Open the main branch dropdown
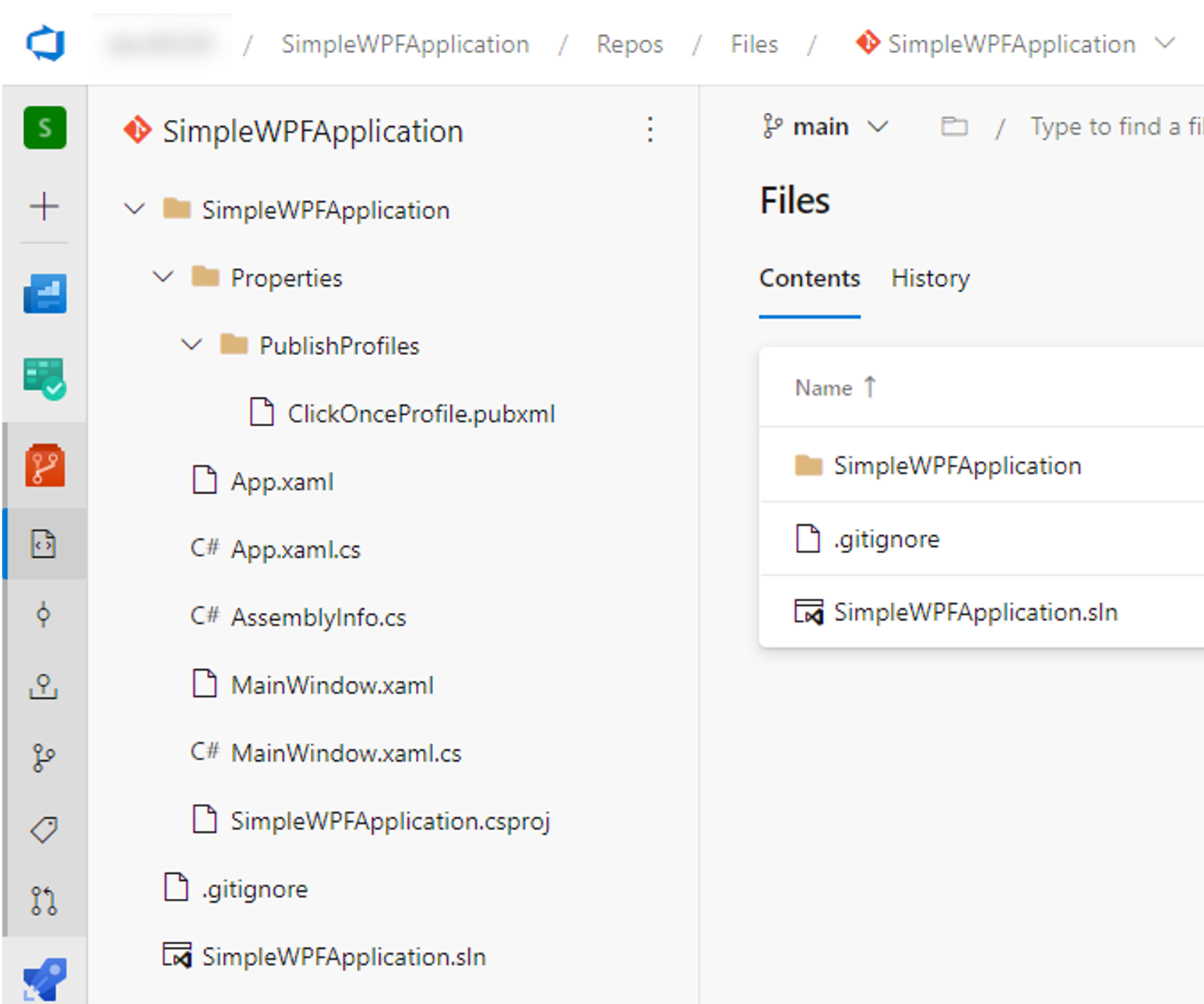1204x1004 pixels. (826, 126)
